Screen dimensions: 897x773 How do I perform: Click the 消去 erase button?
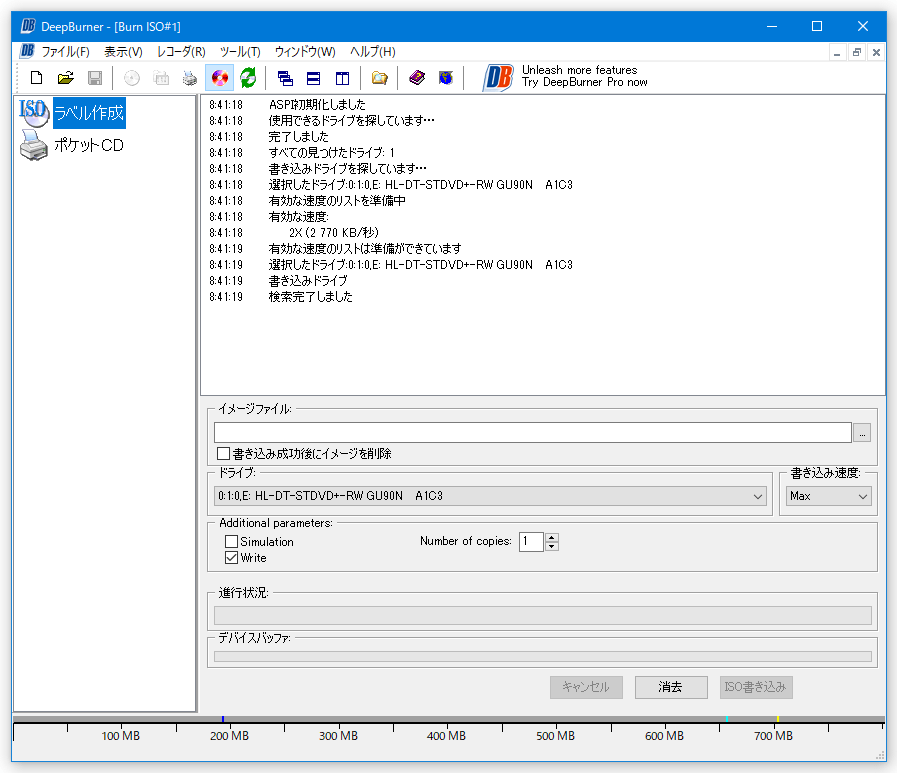671,687
